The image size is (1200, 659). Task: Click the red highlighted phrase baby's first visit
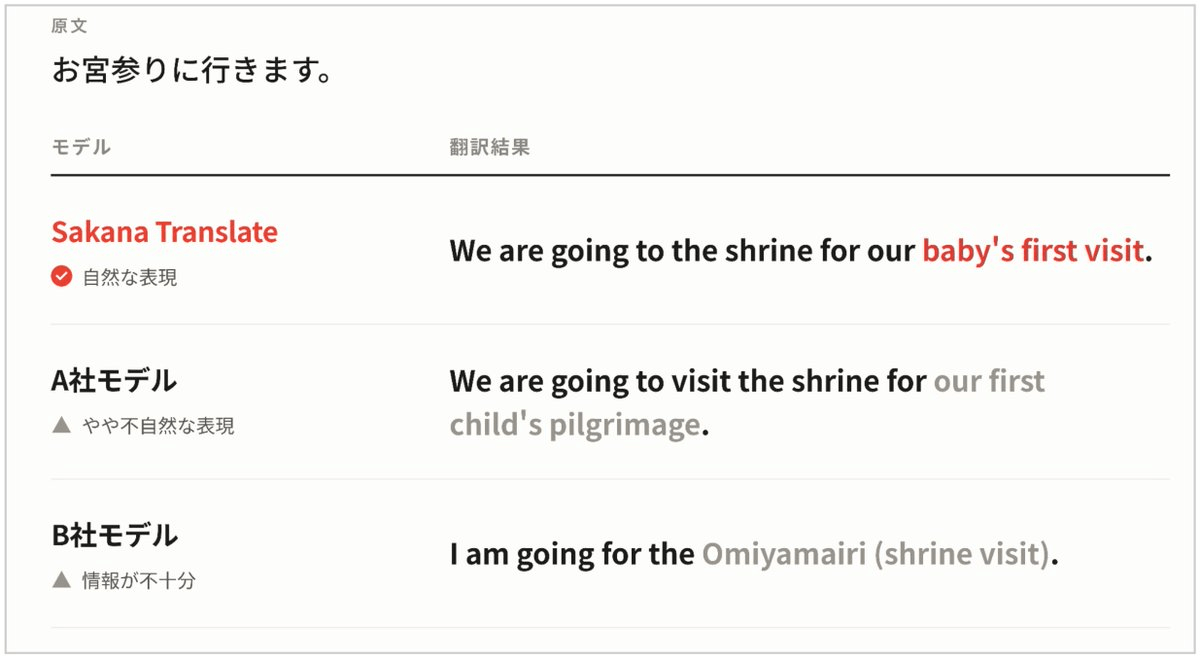[1032, 251]
